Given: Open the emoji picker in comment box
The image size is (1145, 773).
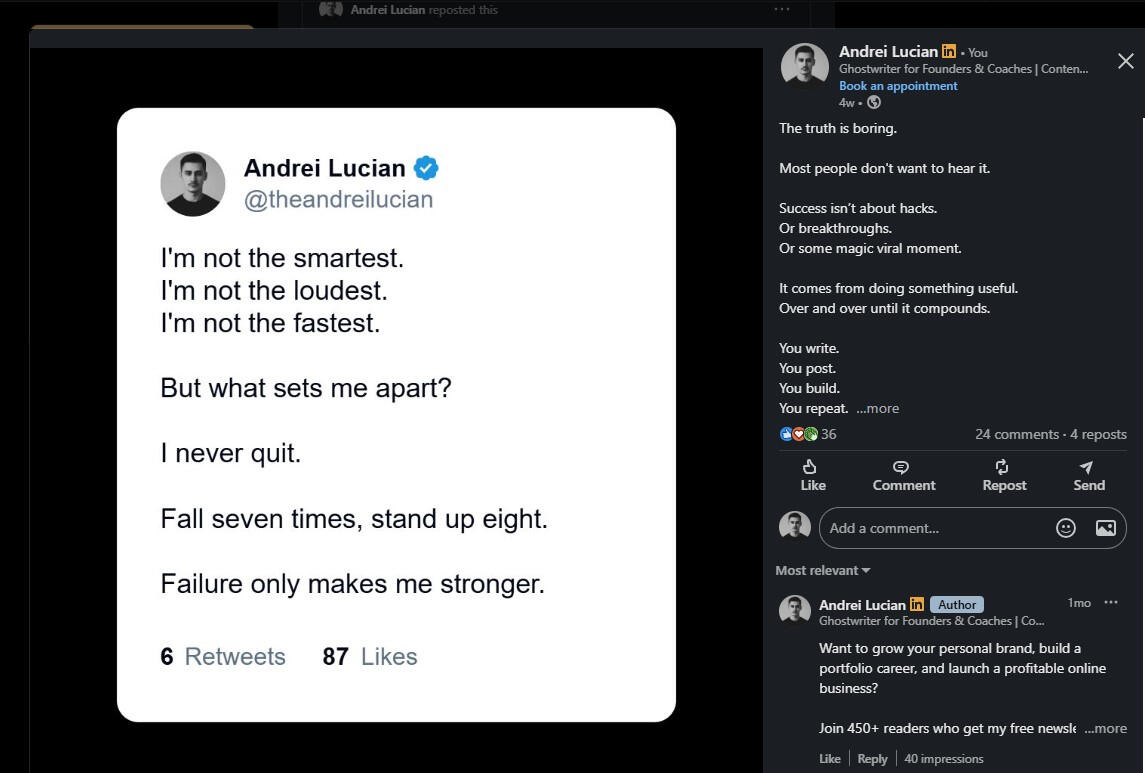Looking at the screenshot, I should pos(1066,528).
